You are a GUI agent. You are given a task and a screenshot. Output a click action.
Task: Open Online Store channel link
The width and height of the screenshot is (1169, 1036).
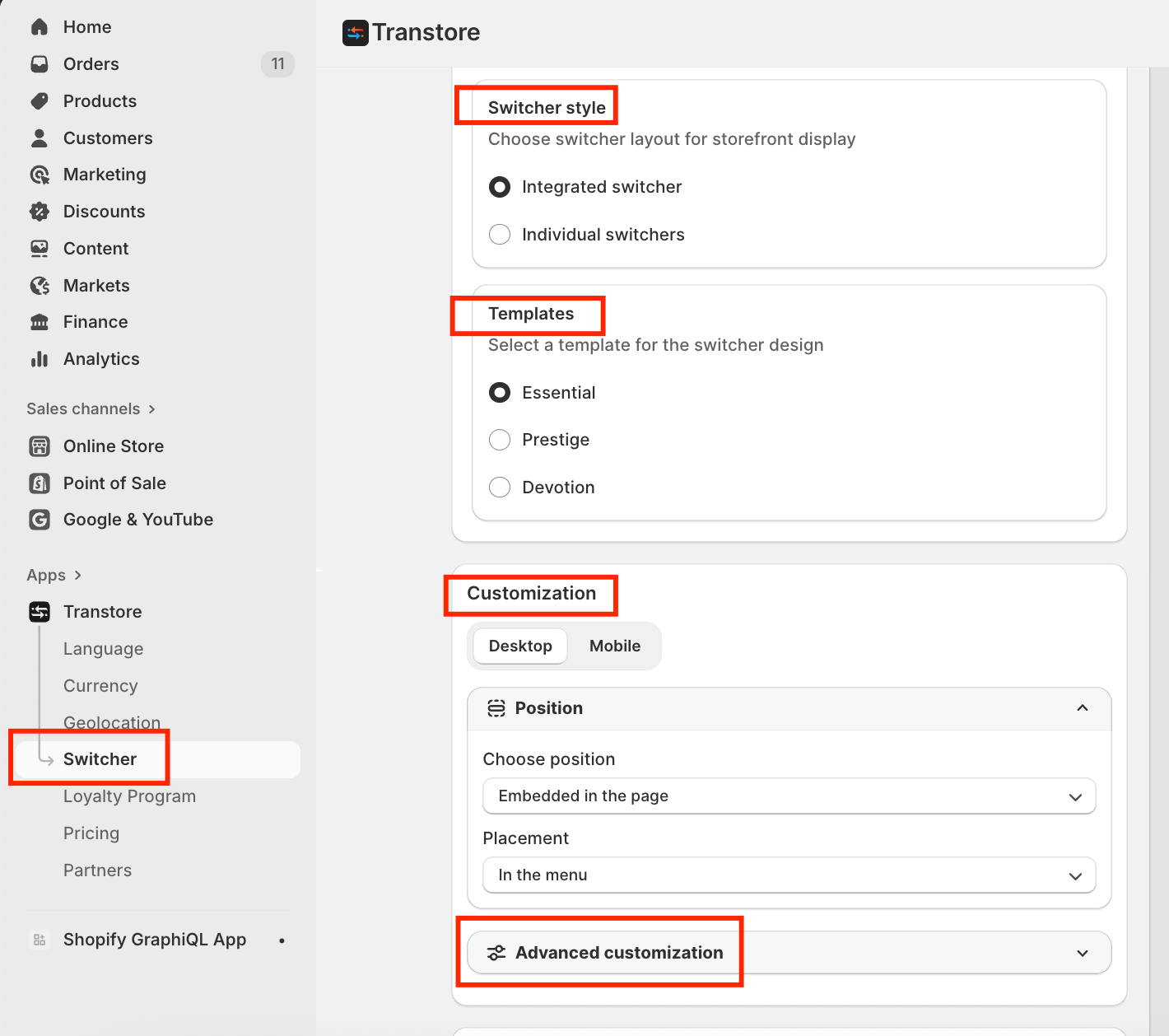click(x=114, y=446)
